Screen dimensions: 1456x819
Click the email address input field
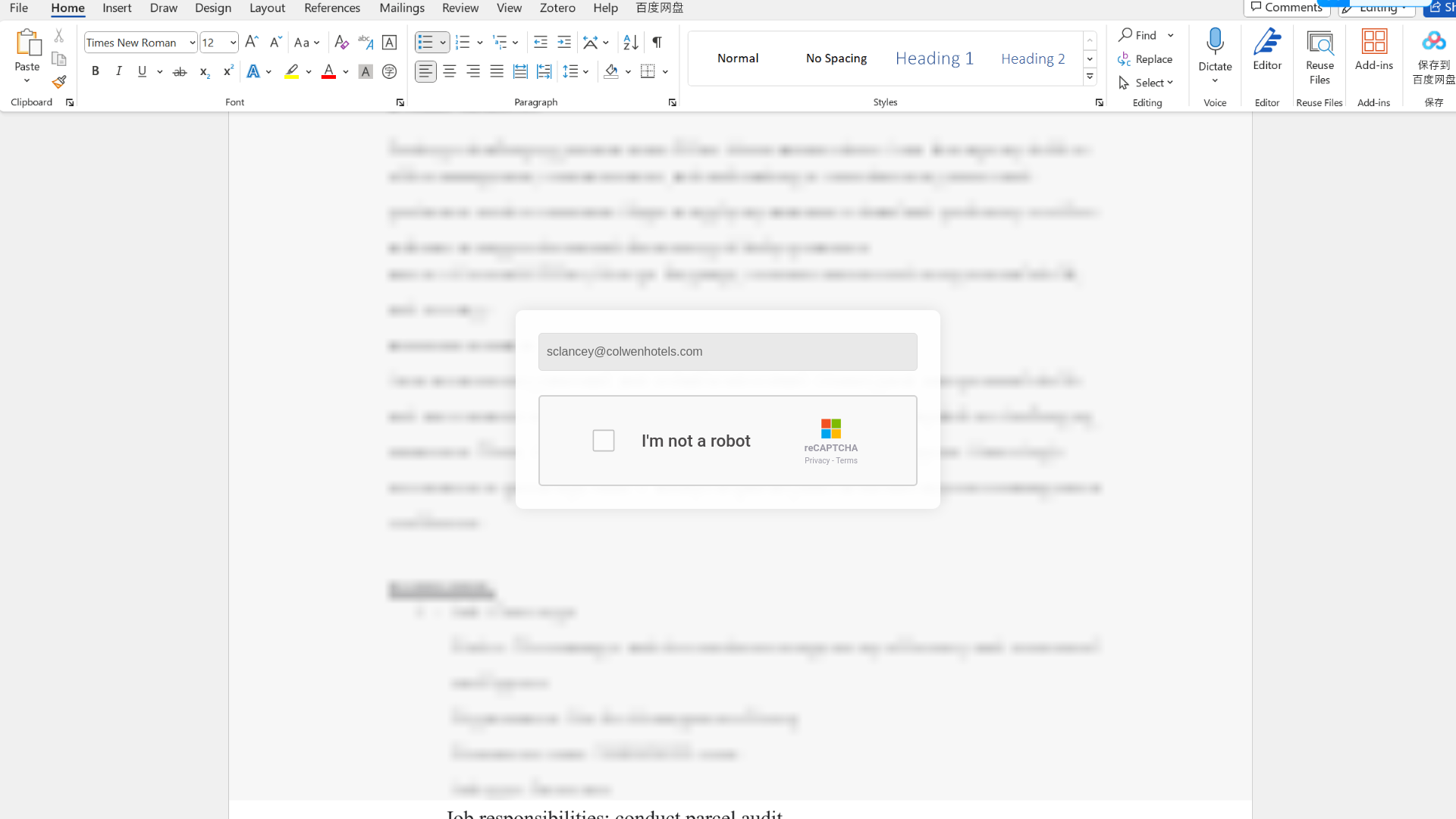click(x=727, y=352)
